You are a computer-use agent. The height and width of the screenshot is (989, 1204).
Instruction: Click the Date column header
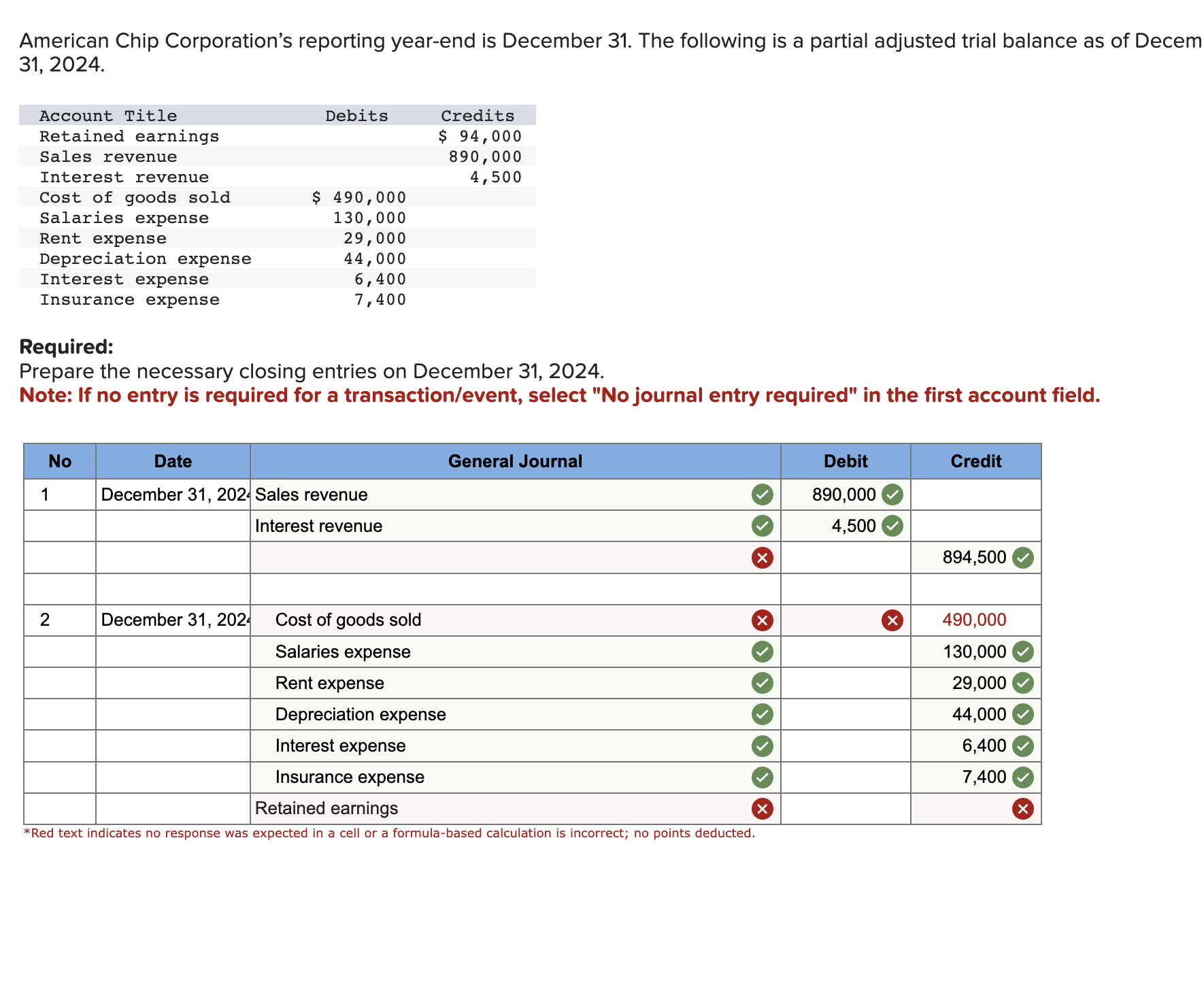coord(173,461)
